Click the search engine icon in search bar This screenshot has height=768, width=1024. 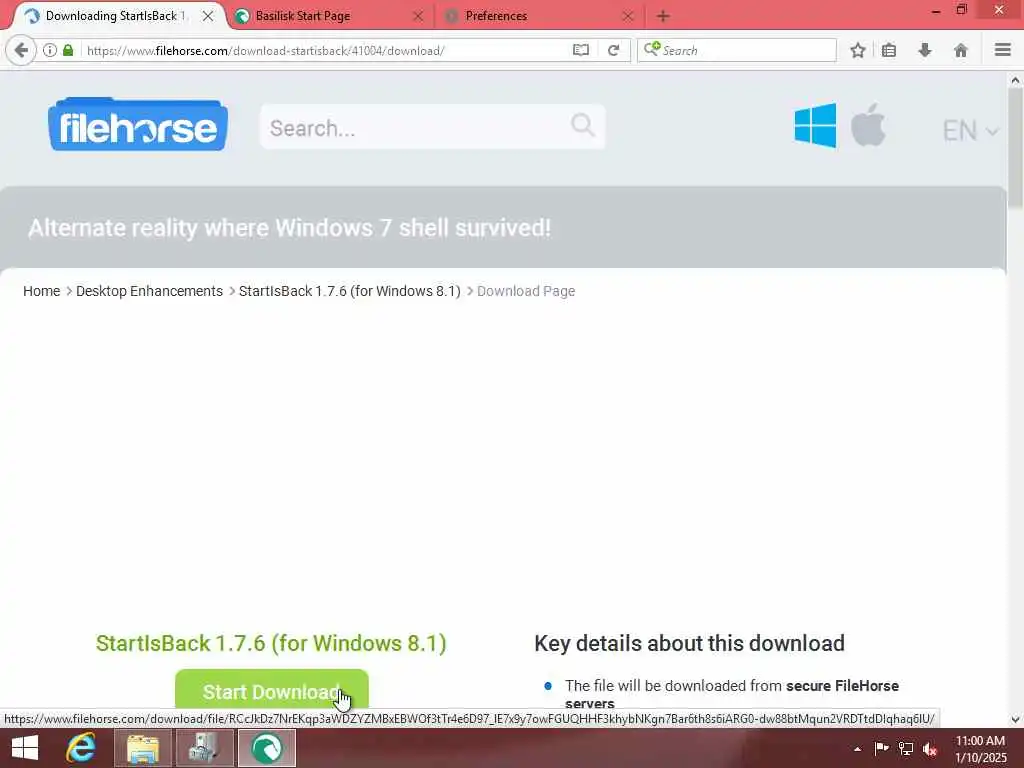(652, 50)
